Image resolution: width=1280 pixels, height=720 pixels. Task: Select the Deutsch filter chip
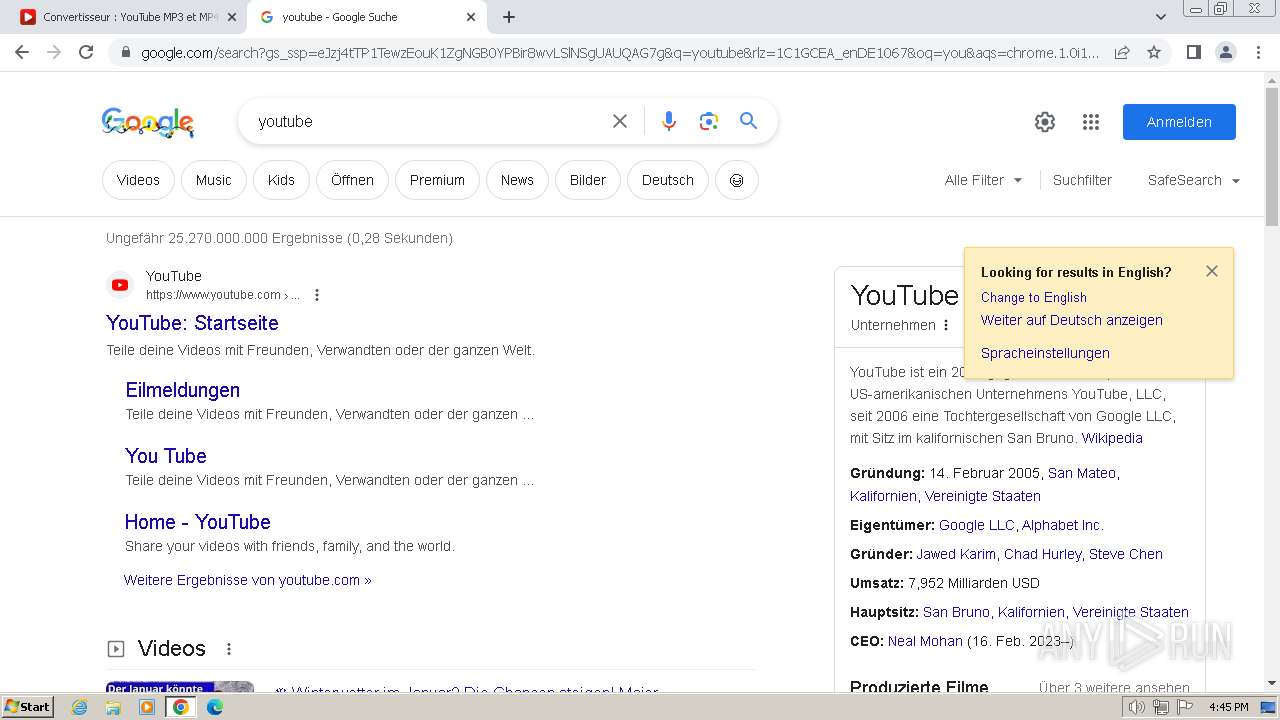coord(668,180)
